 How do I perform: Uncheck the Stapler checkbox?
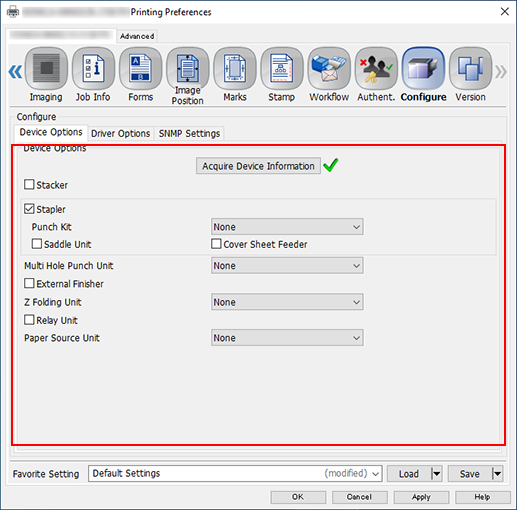29,209
